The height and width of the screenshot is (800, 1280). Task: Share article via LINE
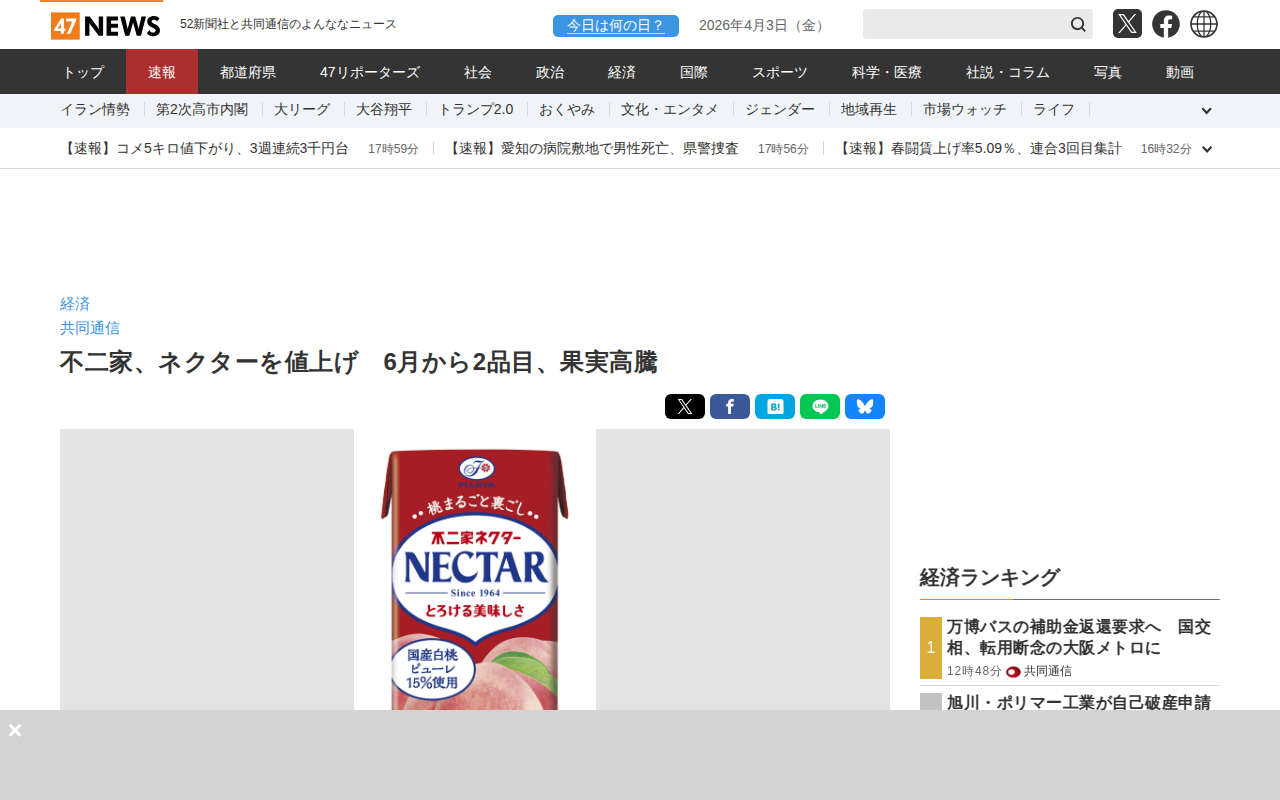click(820, 407)
